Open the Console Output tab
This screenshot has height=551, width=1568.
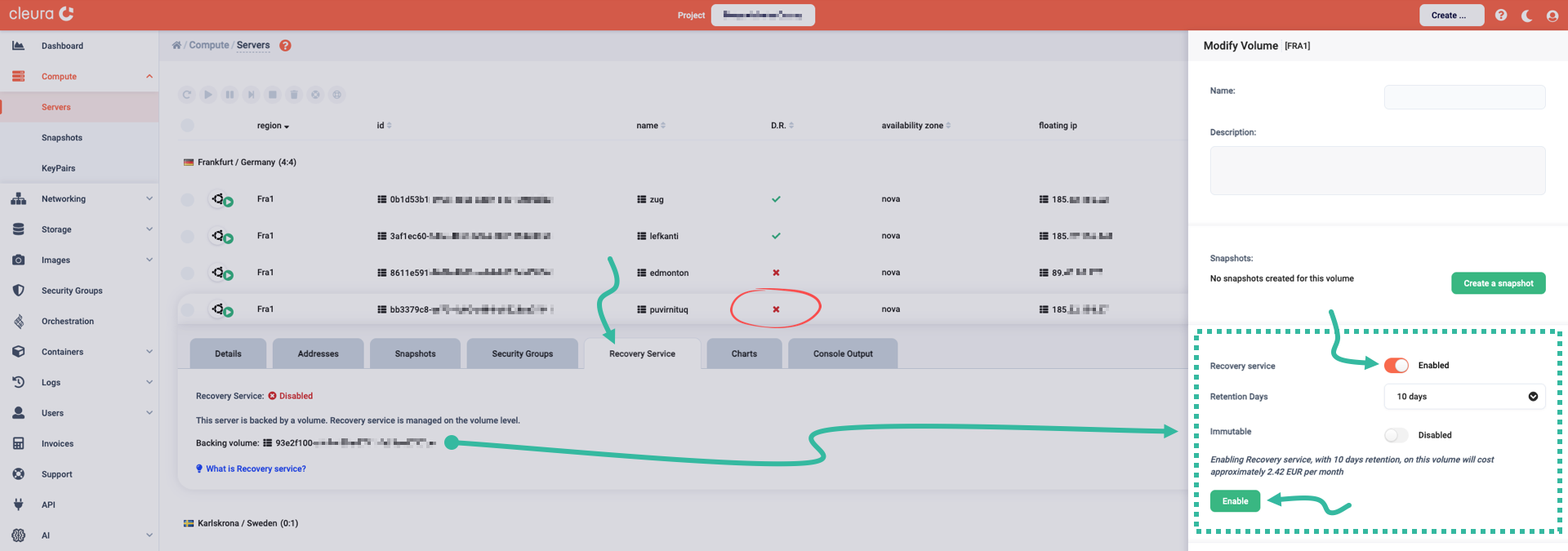click(x=843, y=353)
